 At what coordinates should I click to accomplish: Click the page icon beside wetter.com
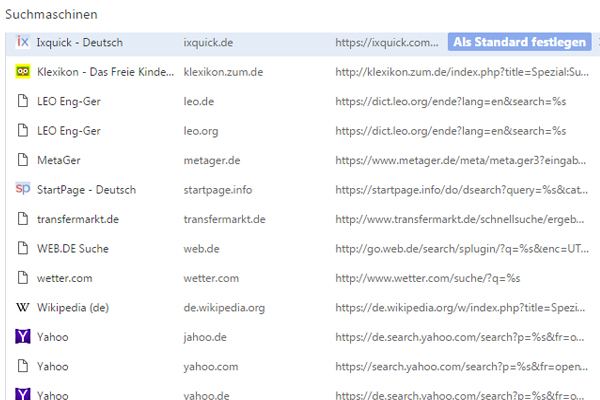(x=23, y=278)
